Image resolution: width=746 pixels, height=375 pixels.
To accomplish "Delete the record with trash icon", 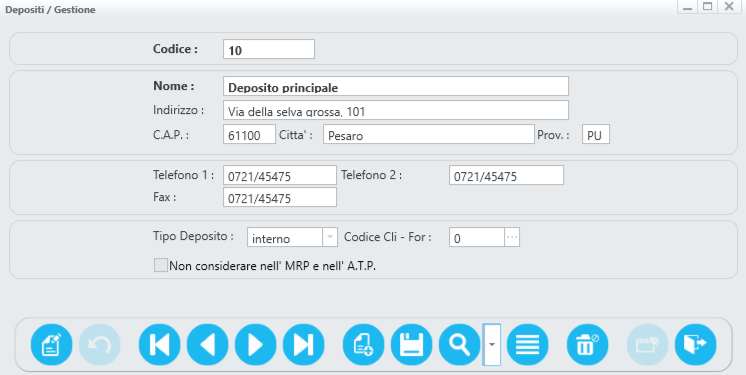I will [588, 345].
